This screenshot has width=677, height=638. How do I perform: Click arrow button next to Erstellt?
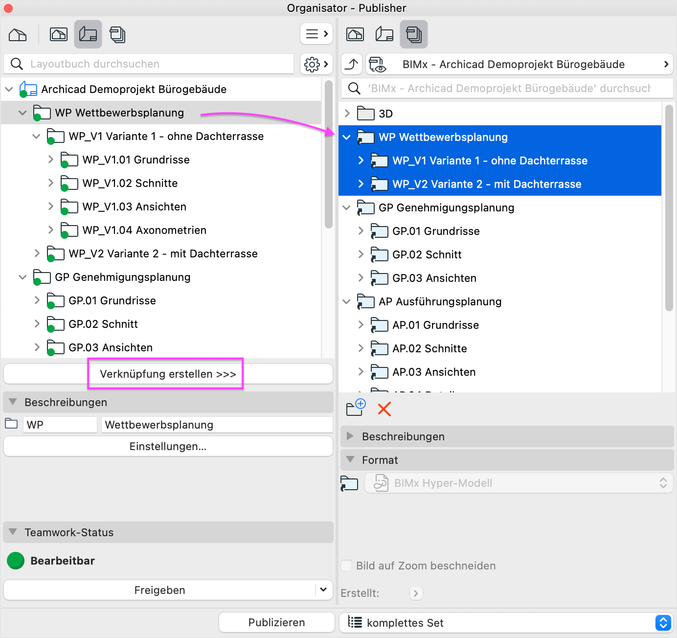click(416, 593)
